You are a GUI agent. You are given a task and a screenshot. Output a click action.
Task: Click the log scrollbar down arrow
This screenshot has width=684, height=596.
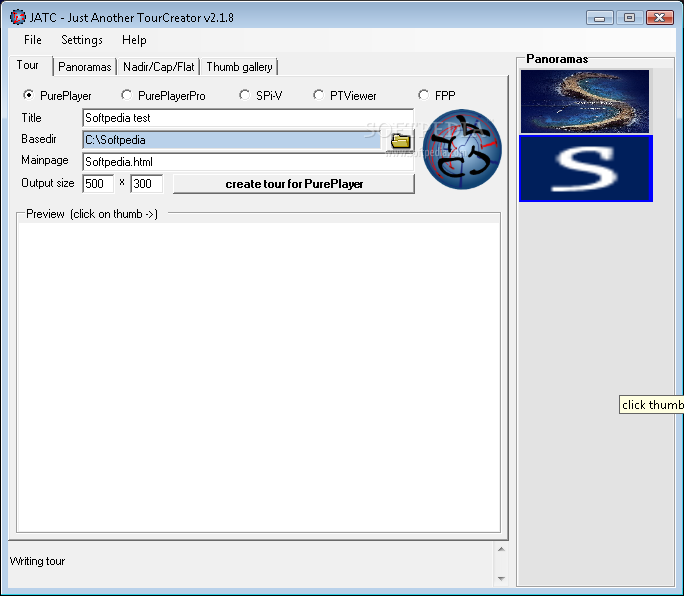501,579
